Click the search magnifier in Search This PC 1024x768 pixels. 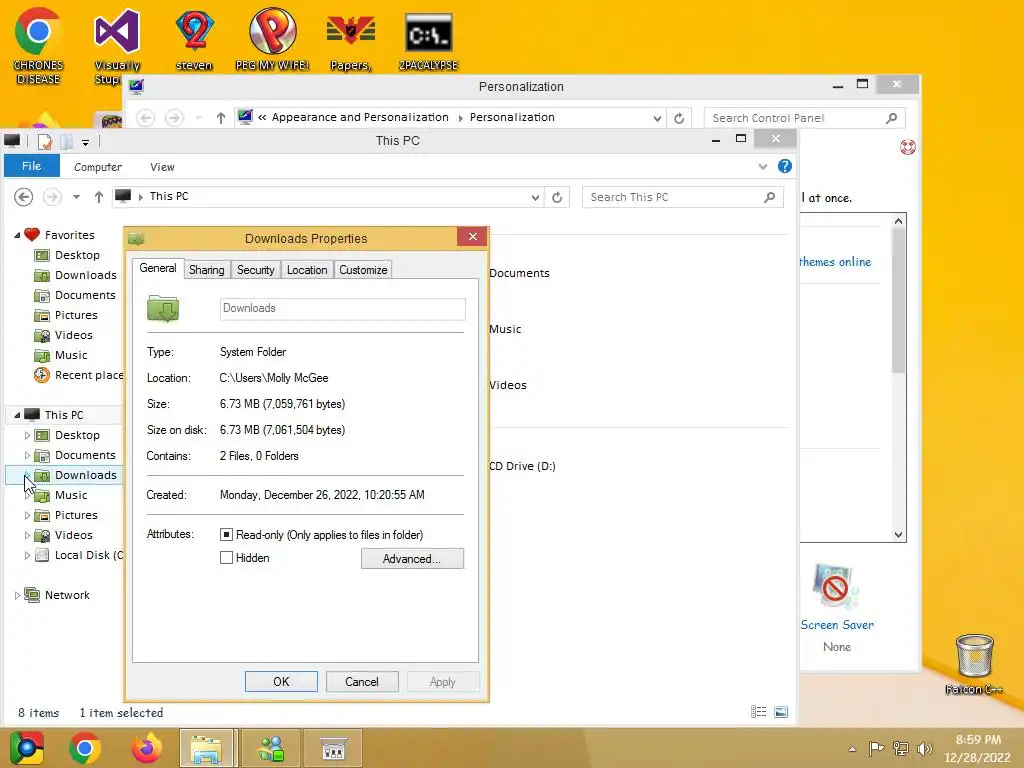[x=770, y=197]
